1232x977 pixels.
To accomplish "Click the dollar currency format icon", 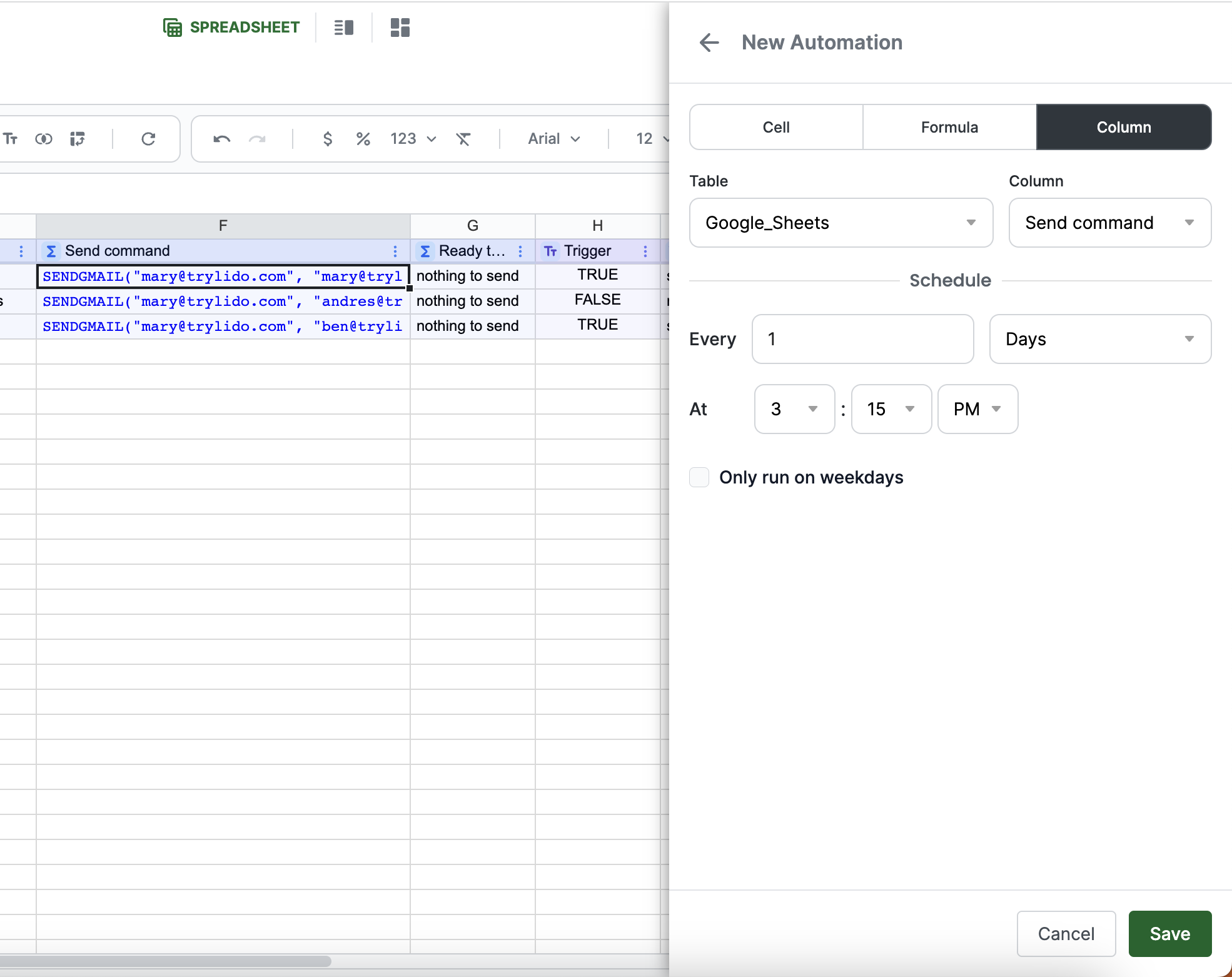I will click(327, 139).
